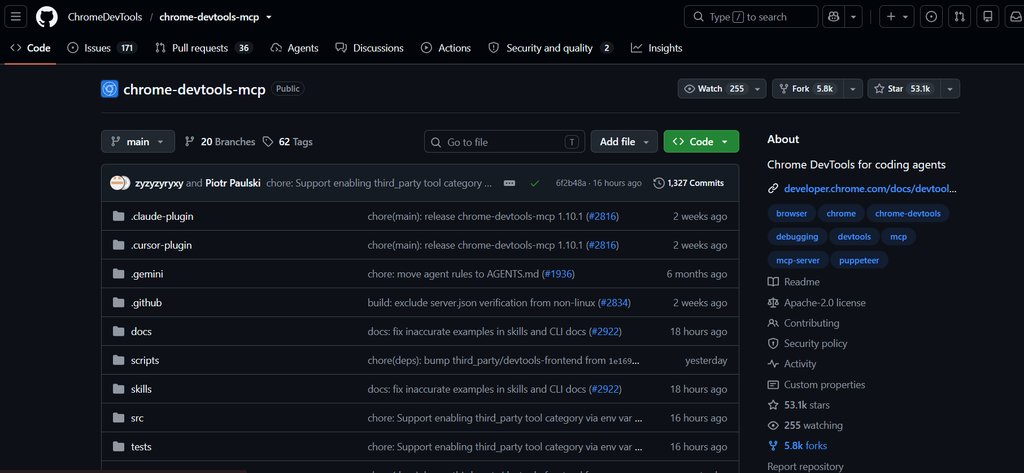The width and height of the screenshot is (1024, 473).
Task: Click the commit details ellipsis icon
Action: coord(509,184)
